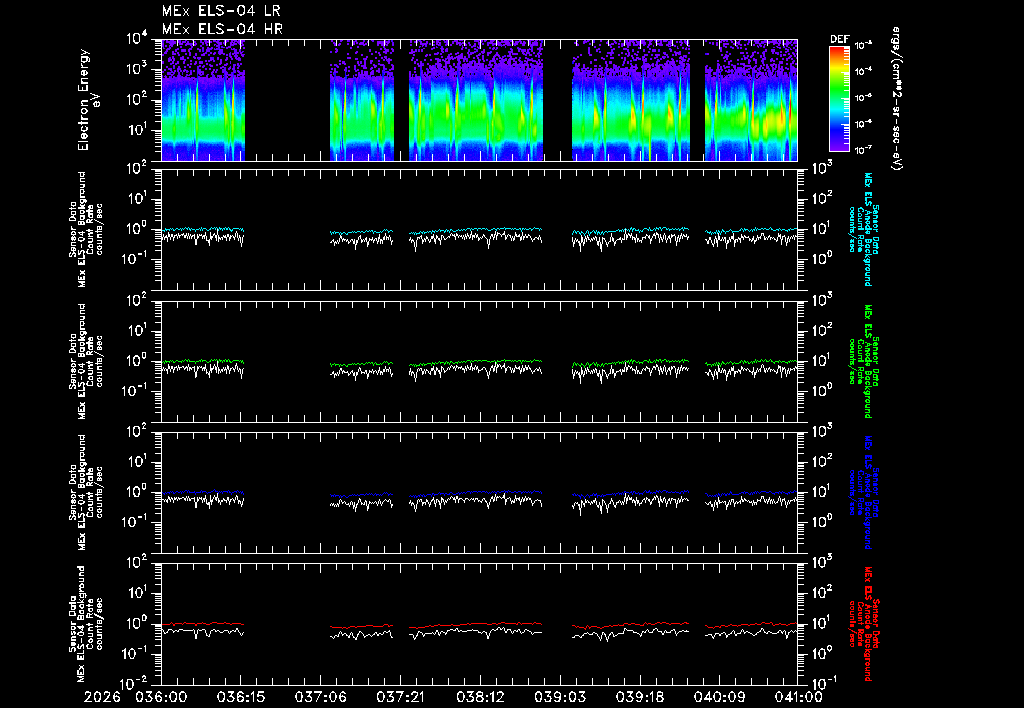The width and height of the screenshot is (1024, 708).
Task: Click the 10^4 tick on the electron energy axis
Action: point(137,39)
